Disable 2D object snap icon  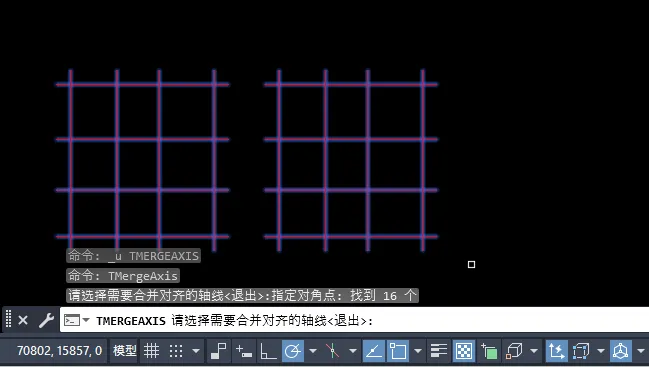pyautogui.click(x=398, y=351)
